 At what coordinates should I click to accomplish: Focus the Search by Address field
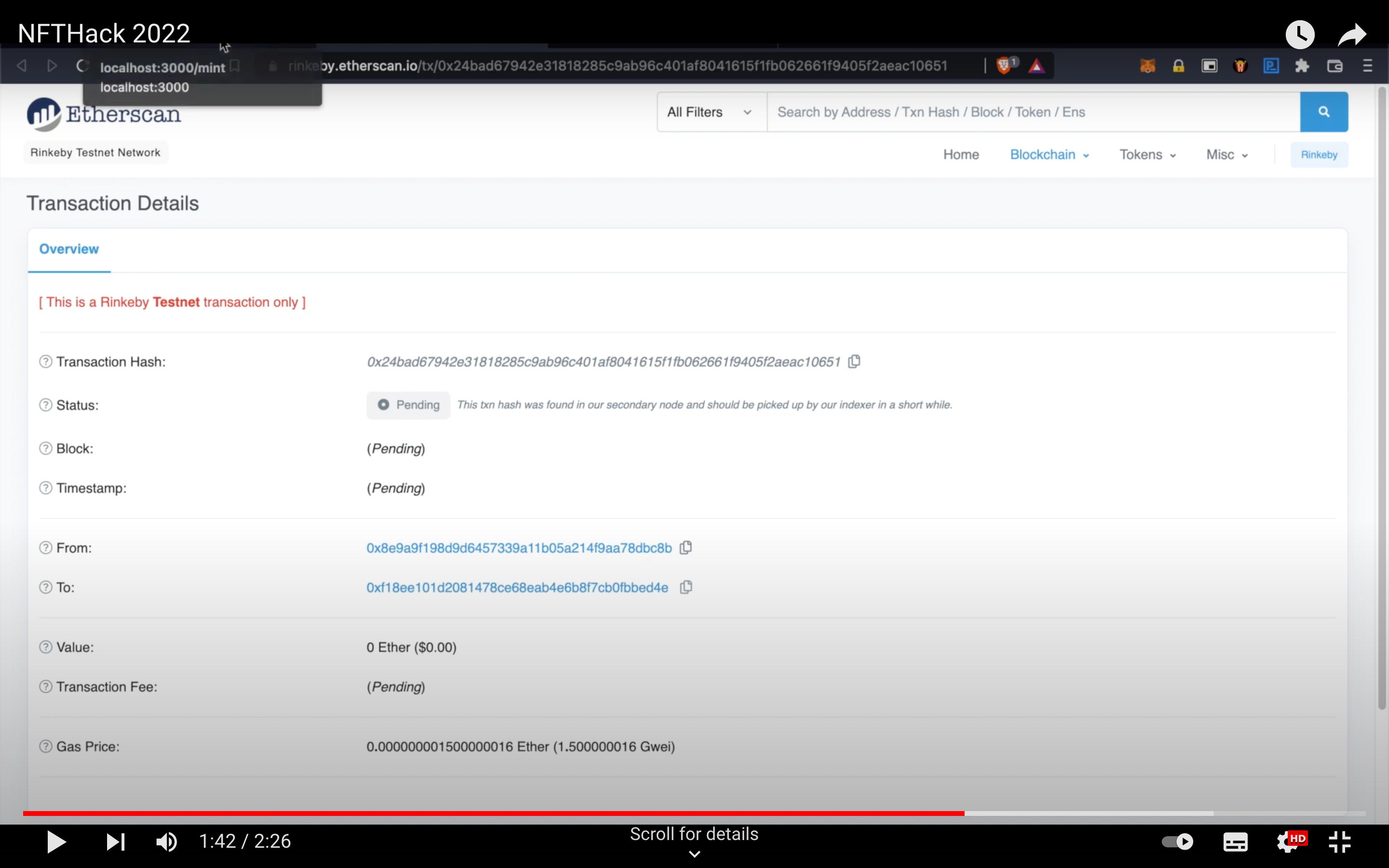[x=1033, y=112]
